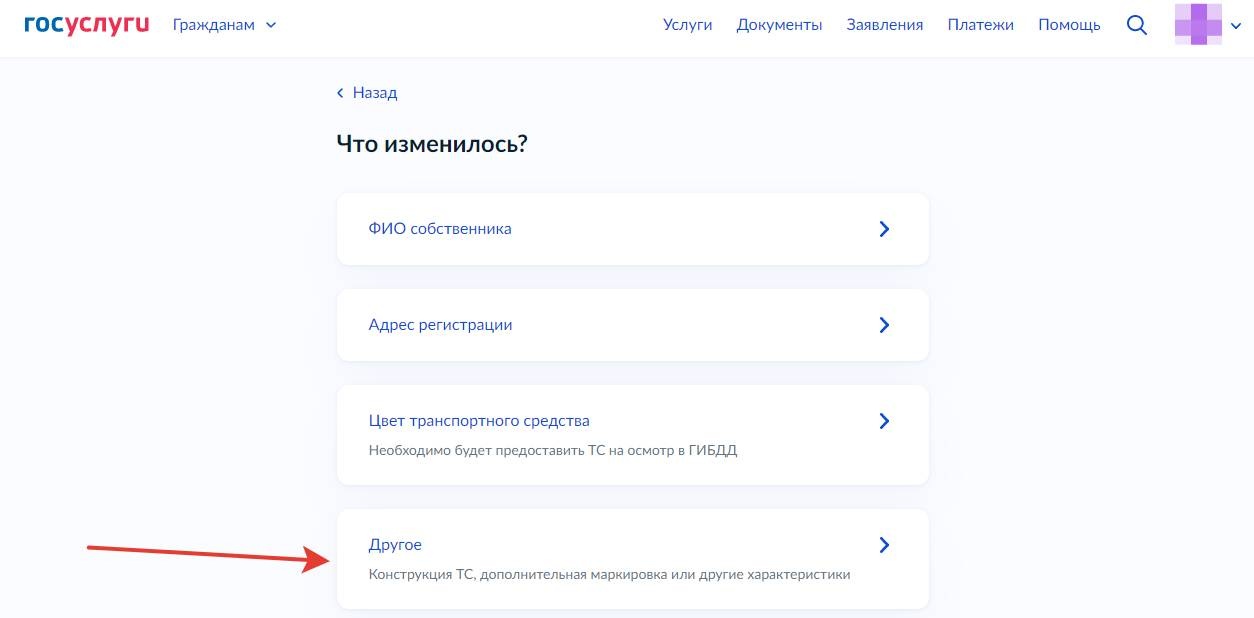Click the chevron on the Цвет транспортного средства card

click(x=884, y=420)
